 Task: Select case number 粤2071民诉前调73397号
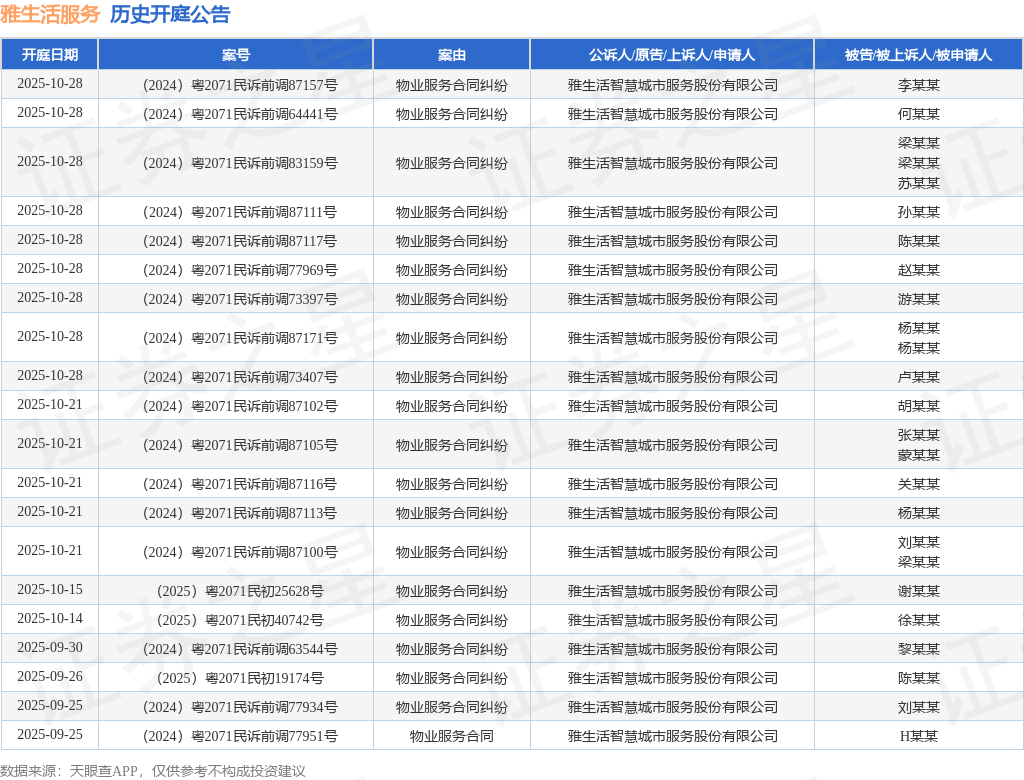point(240,299)
